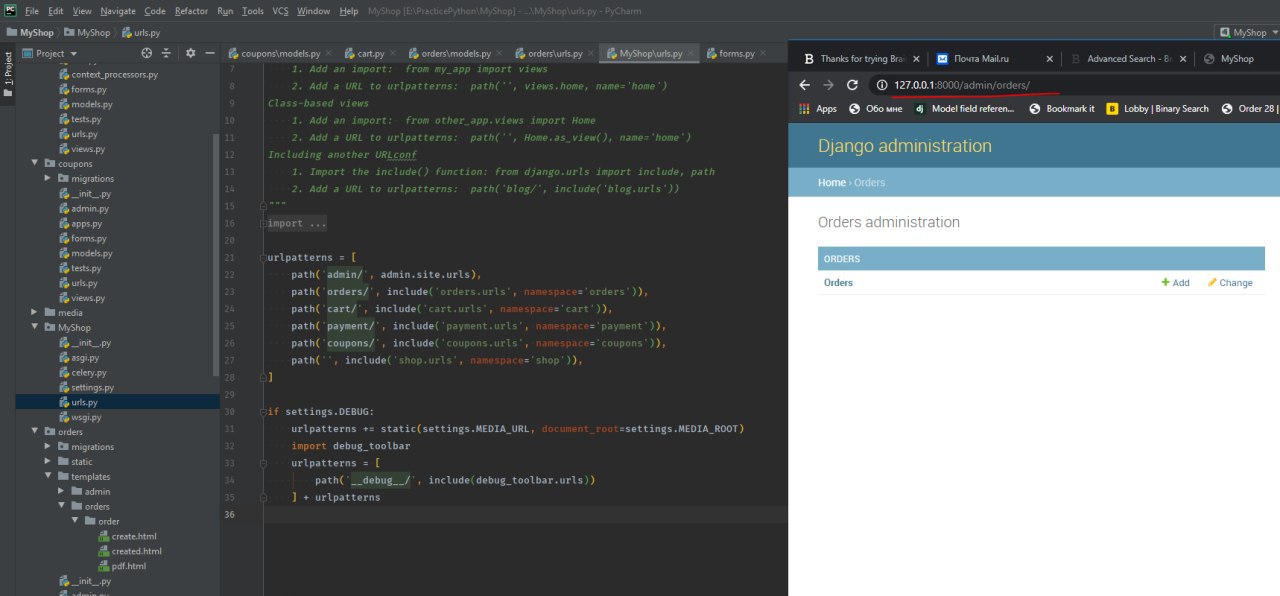Open the Apps bookmark shortcut
This screenshot has height=596, width=1280.
(818, 109)
